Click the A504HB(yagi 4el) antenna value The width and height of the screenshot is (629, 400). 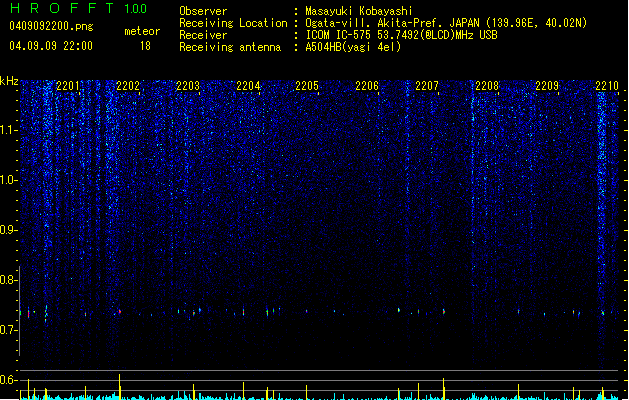pyautogui.click(x=353, y=47)
